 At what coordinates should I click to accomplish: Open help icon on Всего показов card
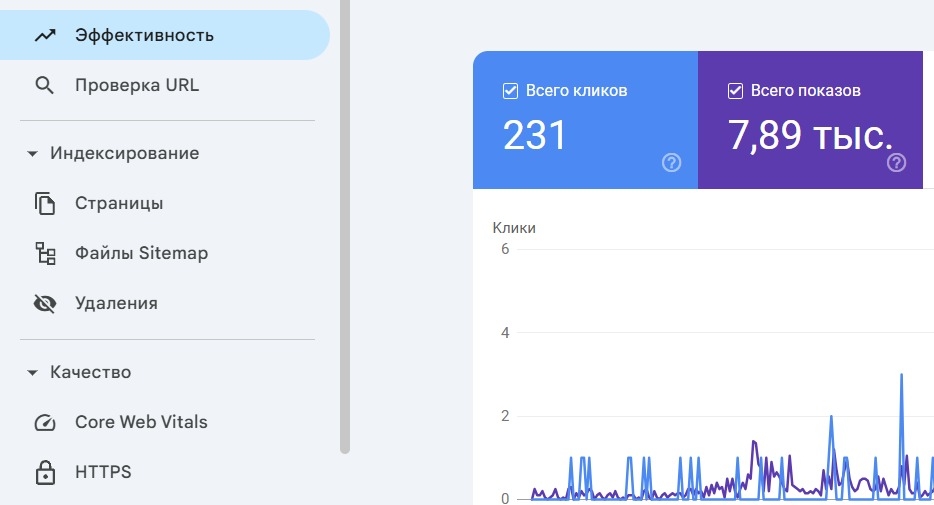pos(897,163)
